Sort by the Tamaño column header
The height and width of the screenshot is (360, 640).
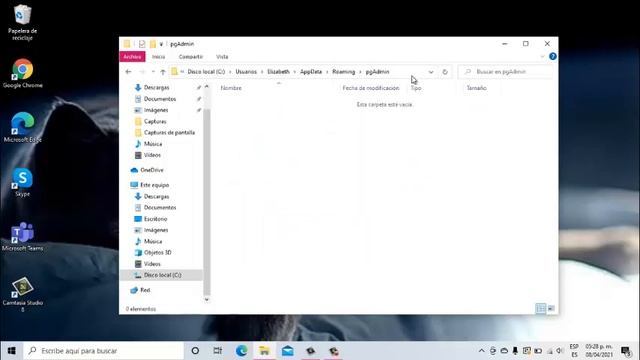(476, 88)
